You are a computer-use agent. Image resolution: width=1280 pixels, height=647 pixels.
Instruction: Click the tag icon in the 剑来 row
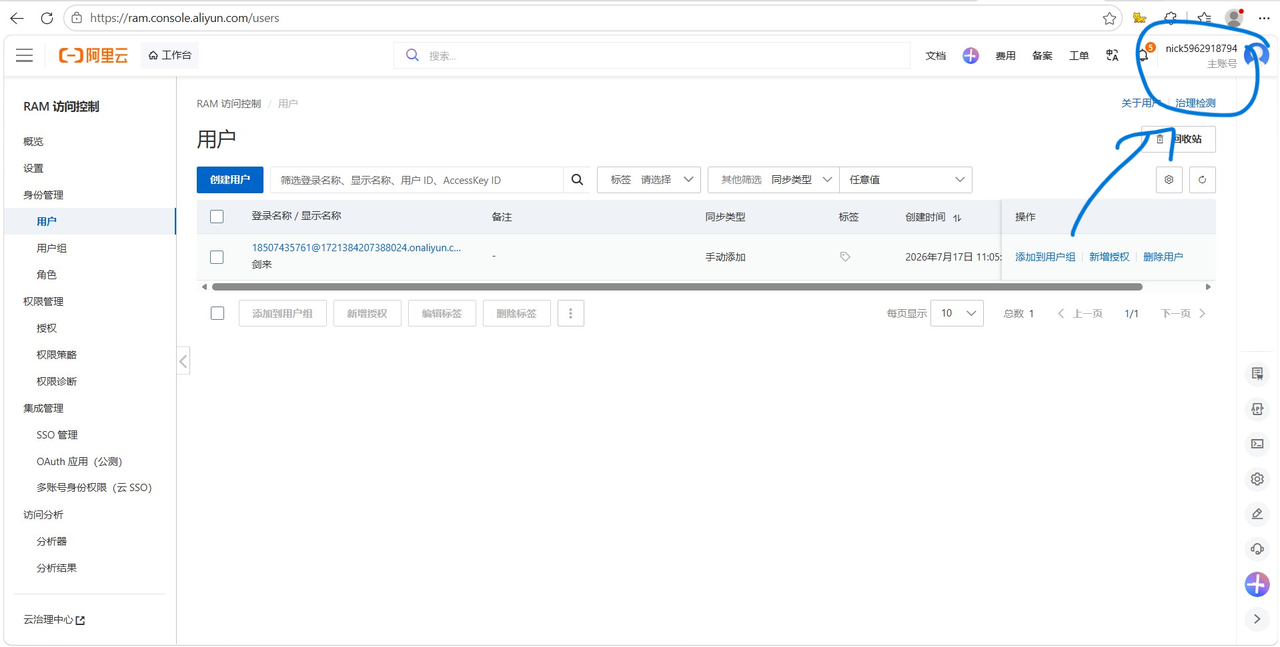pyautogui.click(x=845, y=257)
